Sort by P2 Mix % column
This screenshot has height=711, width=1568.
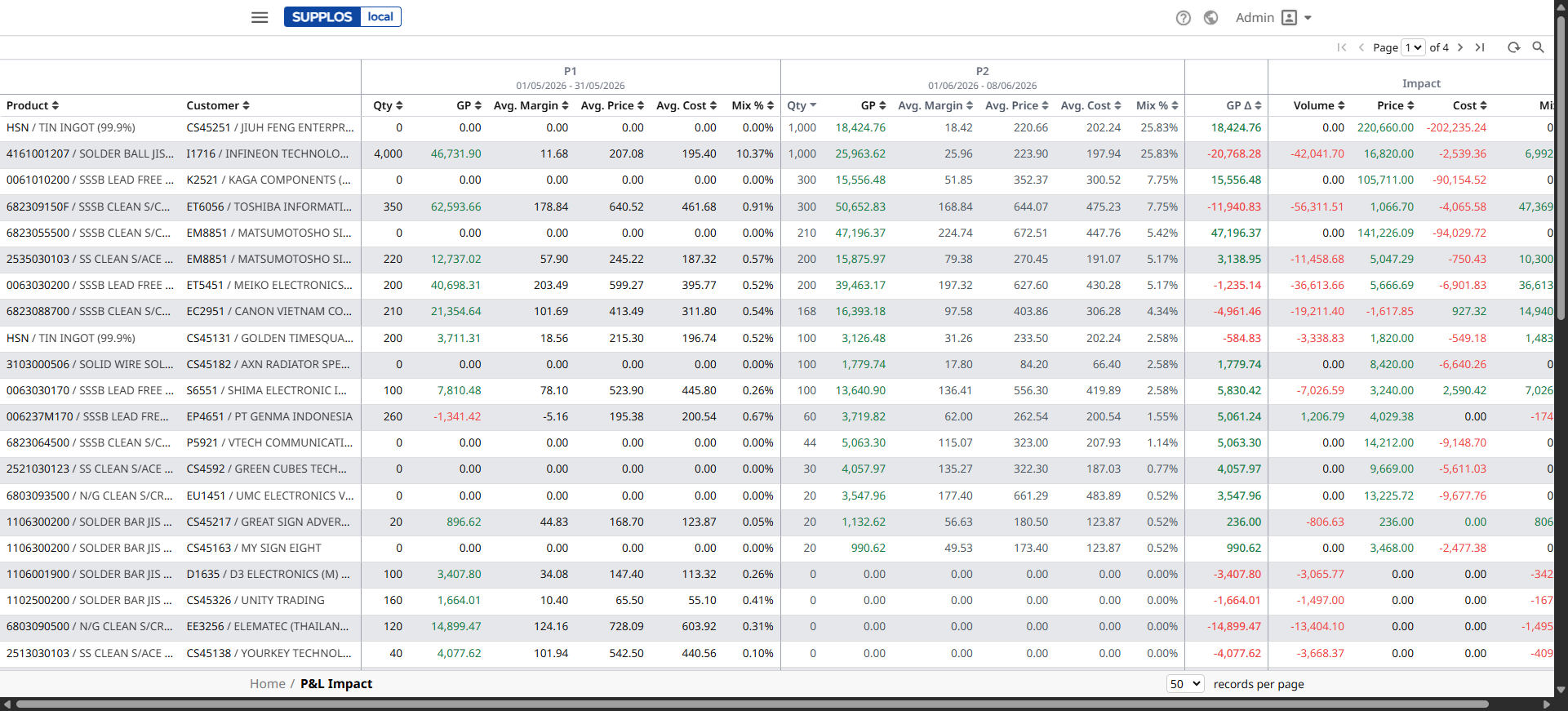(1157, 105)
